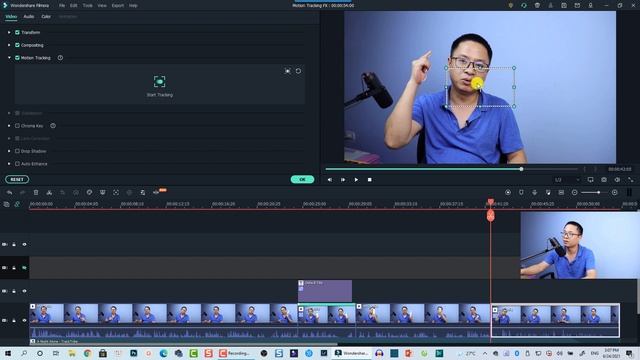Expand the Transform section
The height and width of the screenshot is (360, 640).
(9, 32)
